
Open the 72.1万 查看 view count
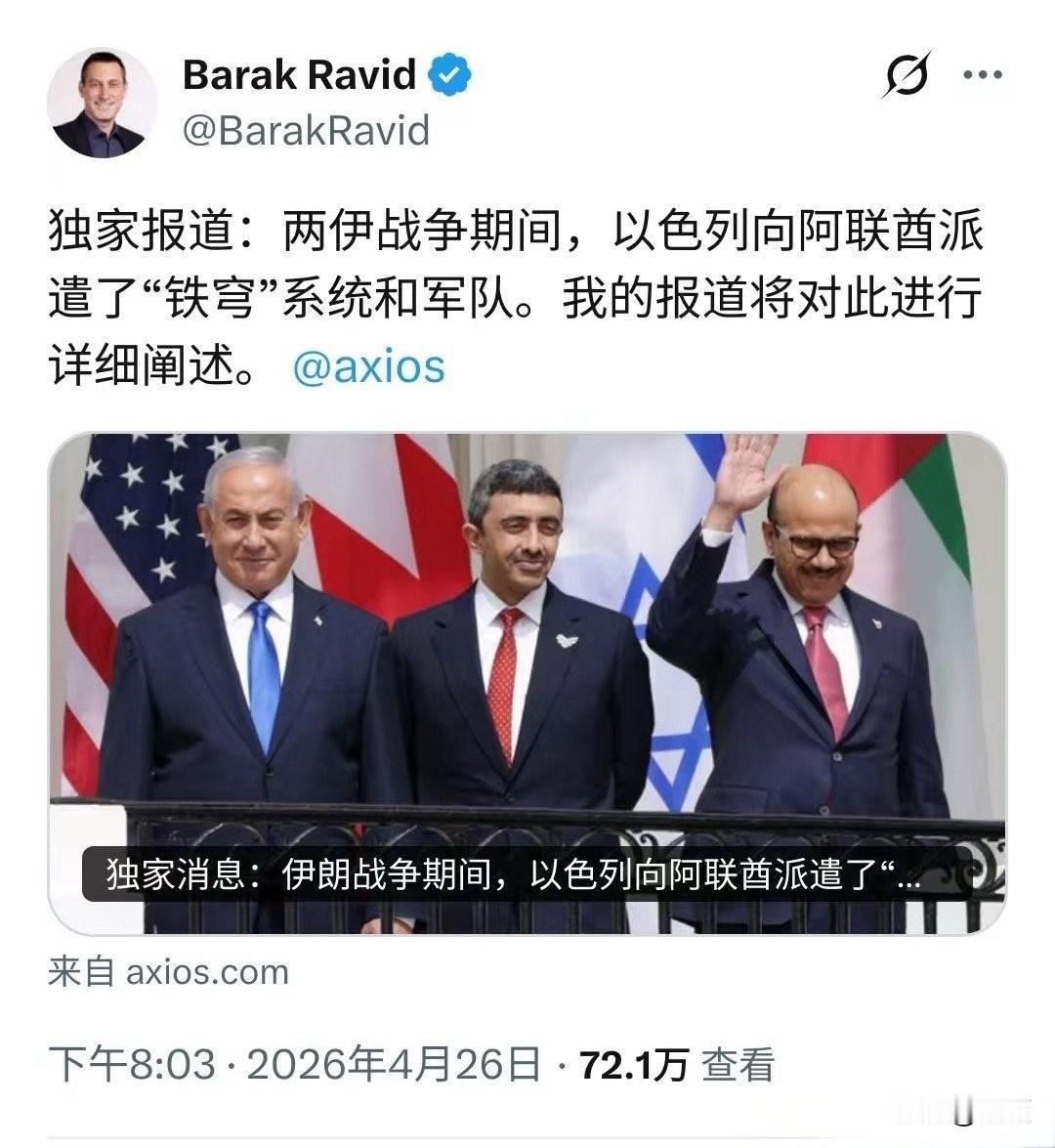tap(677, 1065)
